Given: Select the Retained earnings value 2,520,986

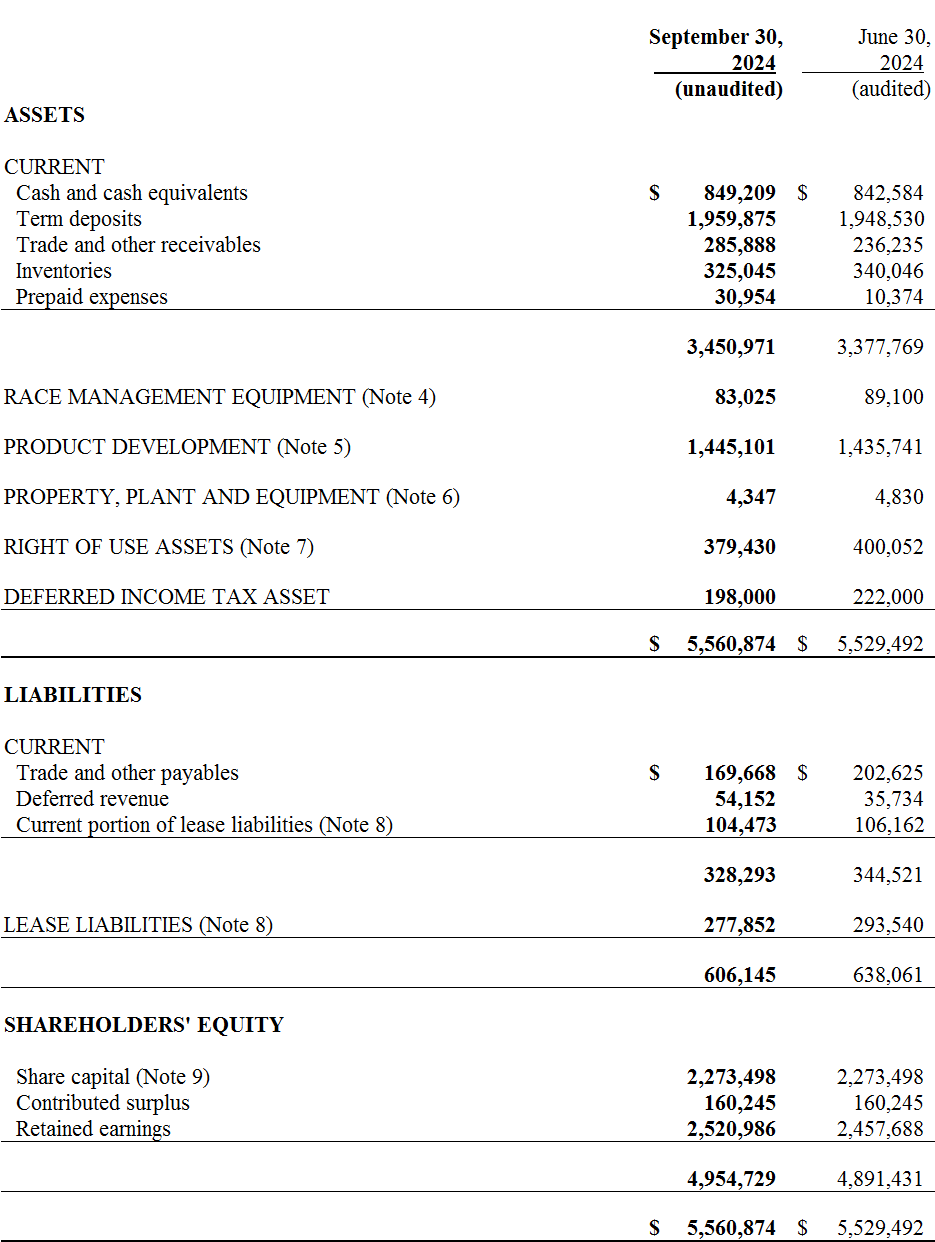Looking at the screenshot, I should coord(731,1129).
